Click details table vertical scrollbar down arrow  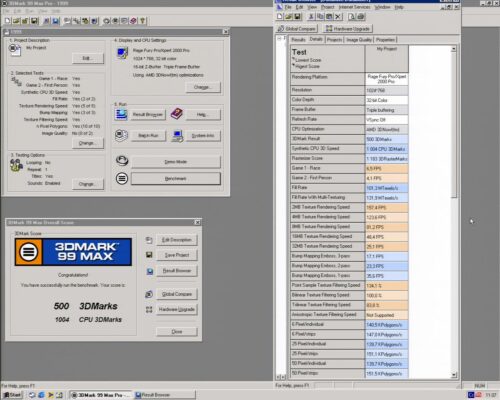tap(454, 375)
